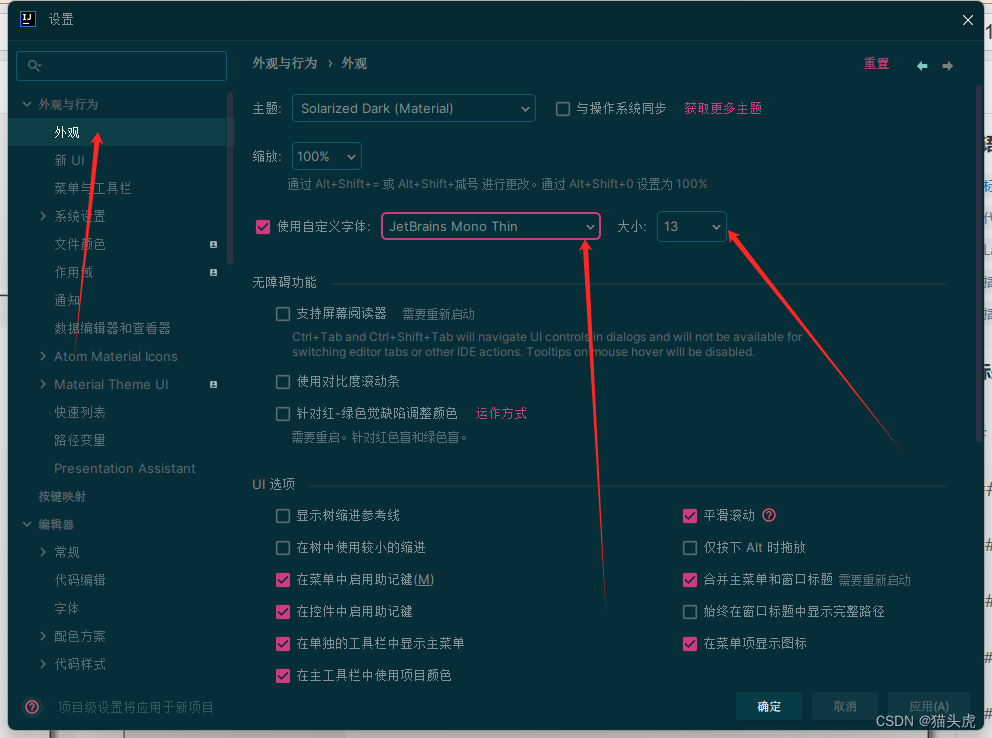Viewport: 992px width, 738px height.
Task: Click 获取更多主题 link
Action: click(x=722, y=108)
